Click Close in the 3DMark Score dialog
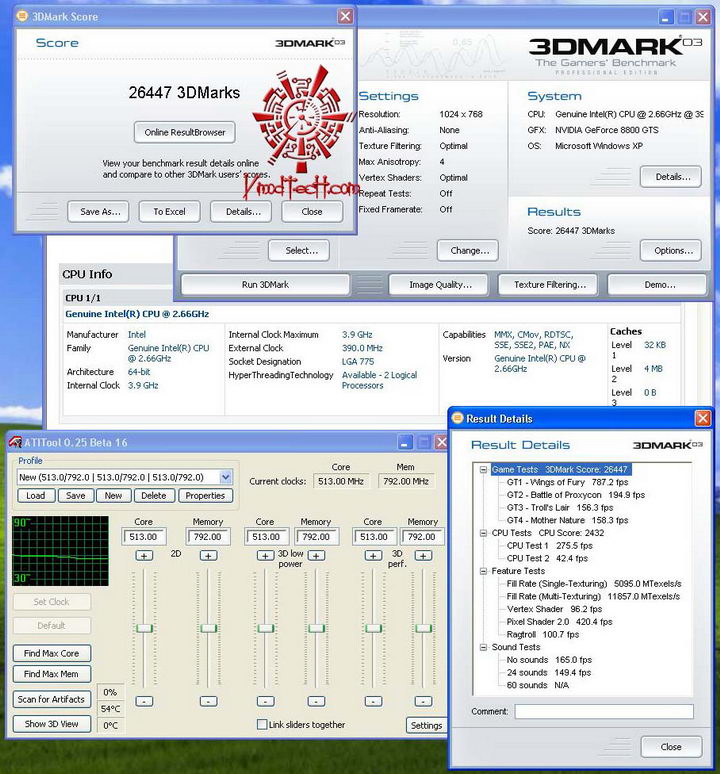 pyautogui.click(x=312, y=211)
